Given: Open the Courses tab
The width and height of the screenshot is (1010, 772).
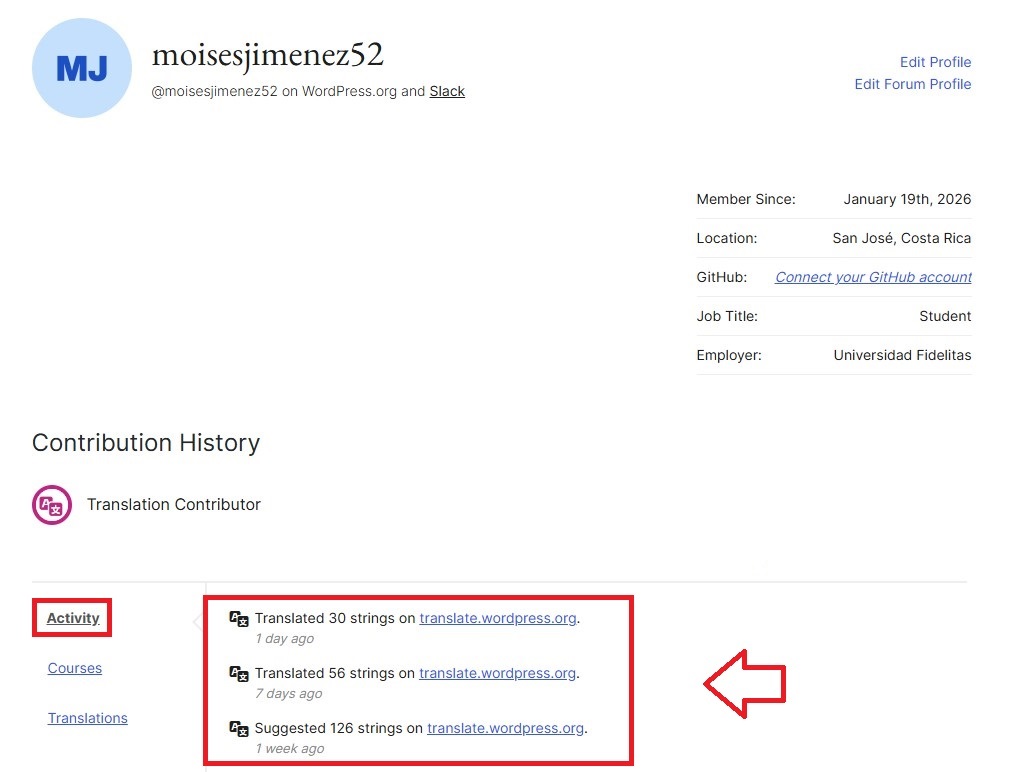Looking at the screenshot, I should coord(75,668).
